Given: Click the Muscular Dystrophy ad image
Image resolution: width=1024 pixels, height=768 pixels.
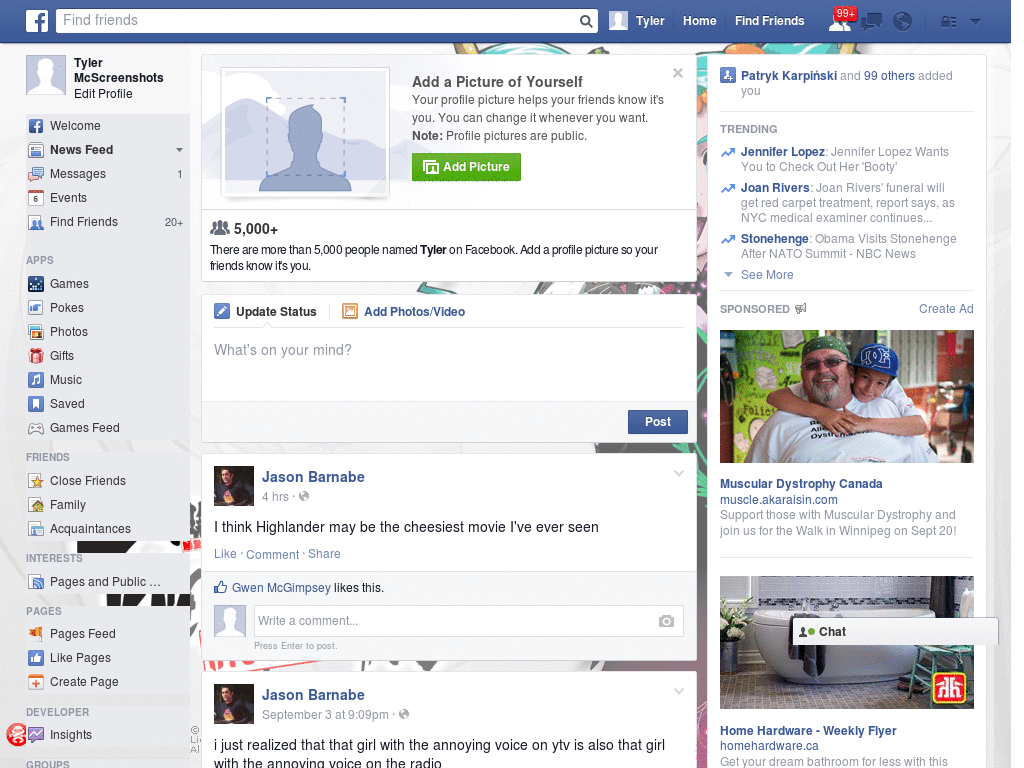Looking at the screenshot, I should coord(846,396).
